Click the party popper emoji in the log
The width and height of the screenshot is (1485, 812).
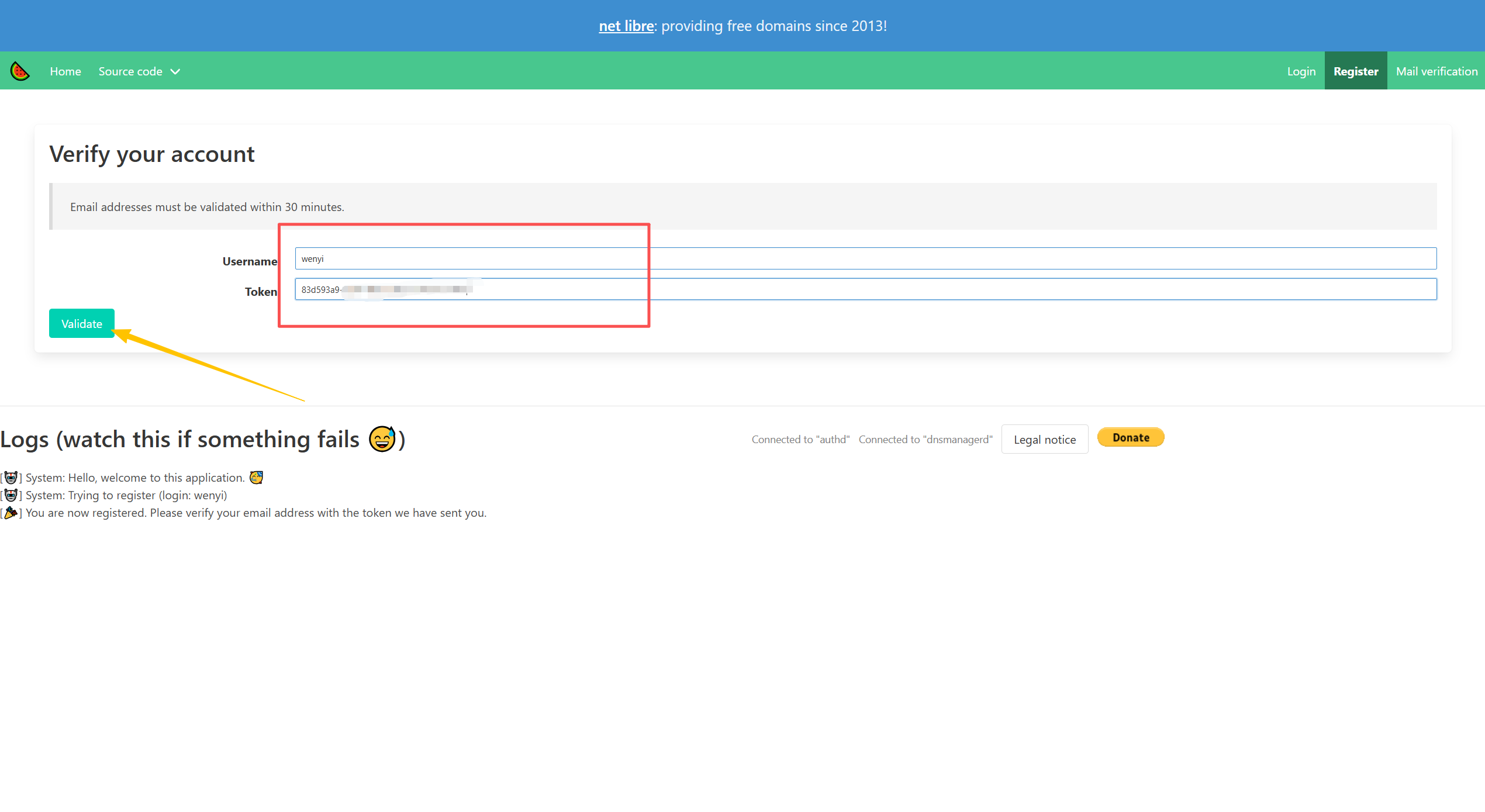click(x=11, y=513)
